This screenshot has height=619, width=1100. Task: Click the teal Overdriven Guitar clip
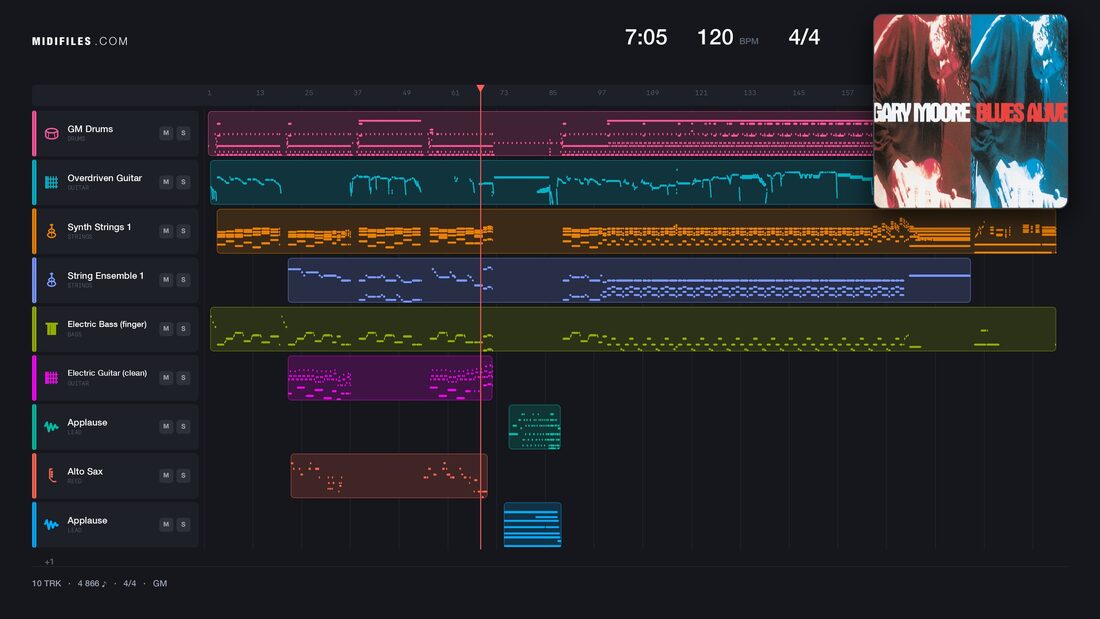coord(542,182)
